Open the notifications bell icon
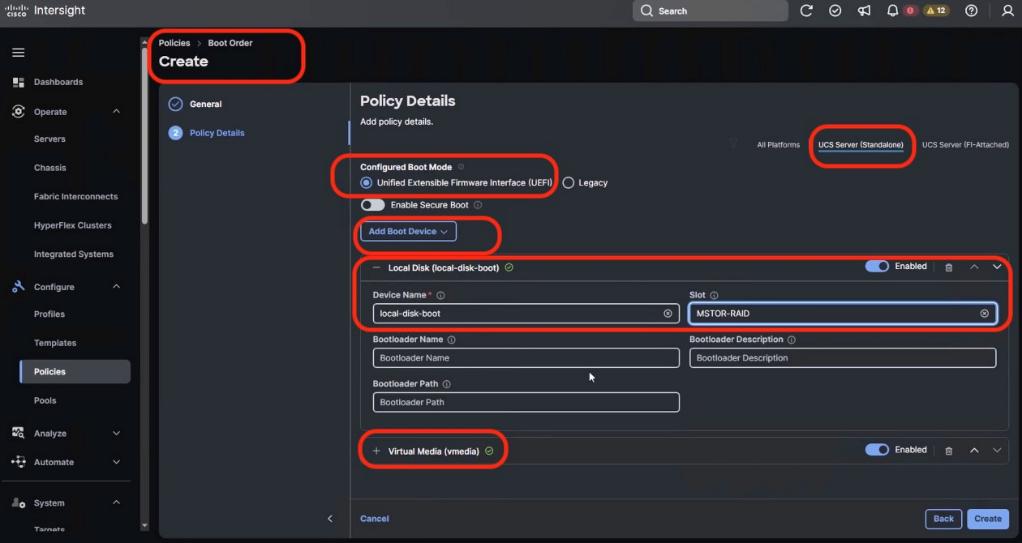Image resolution: width=1022 pixels, height=543 pixels. 892,10
